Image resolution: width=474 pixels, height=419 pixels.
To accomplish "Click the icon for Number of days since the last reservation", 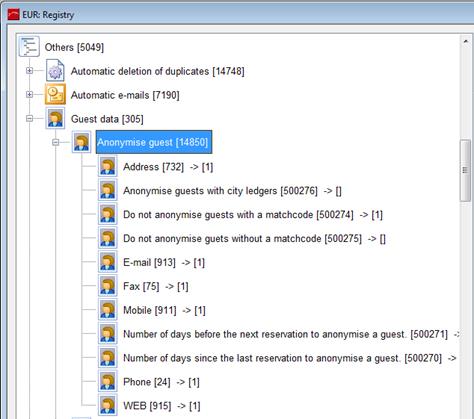I will (x=108, y=358).
